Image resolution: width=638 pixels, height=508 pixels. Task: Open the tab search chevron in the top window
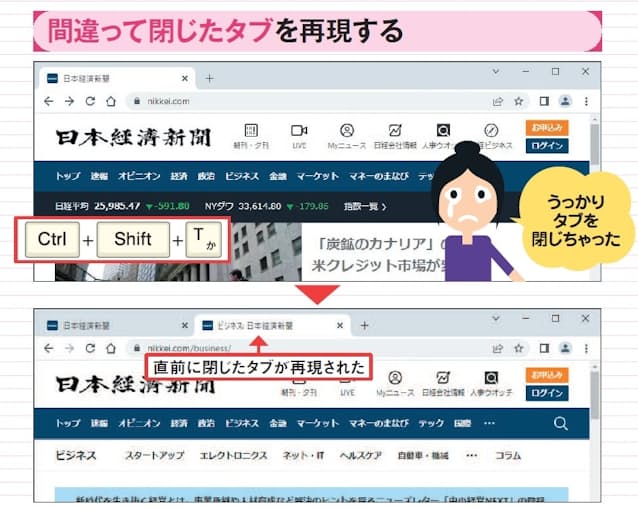tap(496, 72)
